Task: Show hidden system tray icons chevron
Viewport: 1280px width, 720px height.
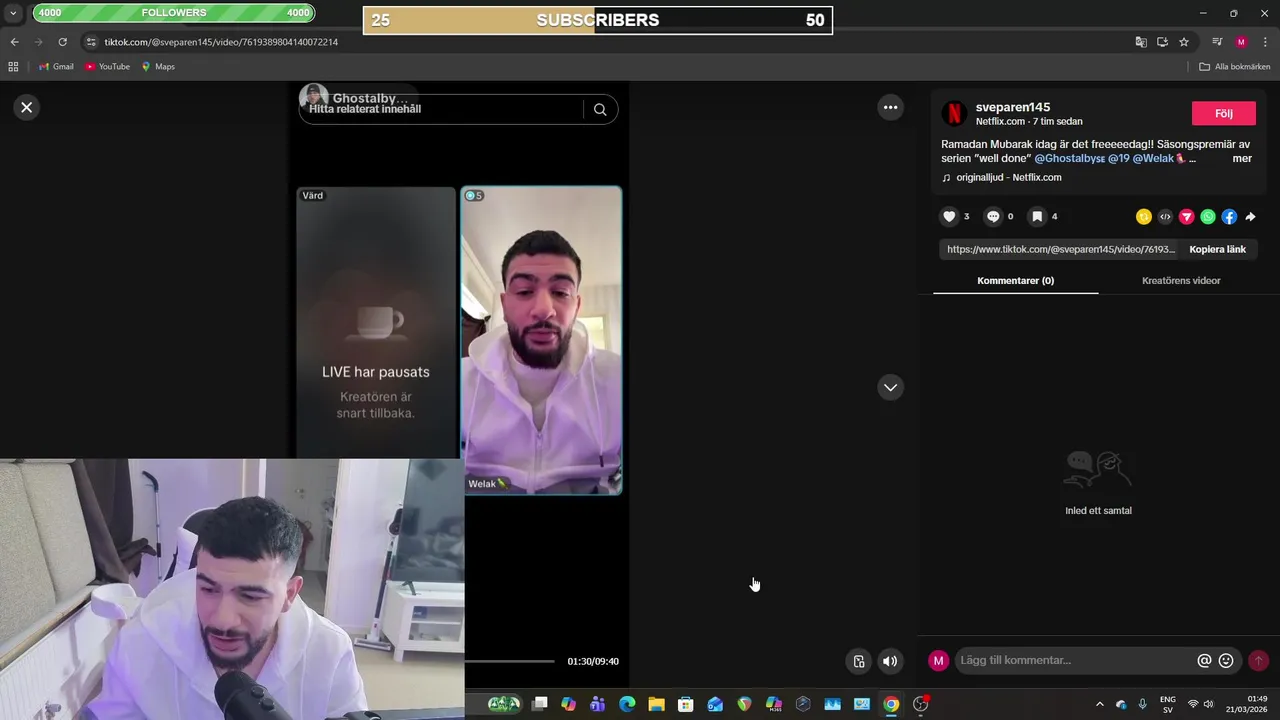Action: tap(1100, 704)
